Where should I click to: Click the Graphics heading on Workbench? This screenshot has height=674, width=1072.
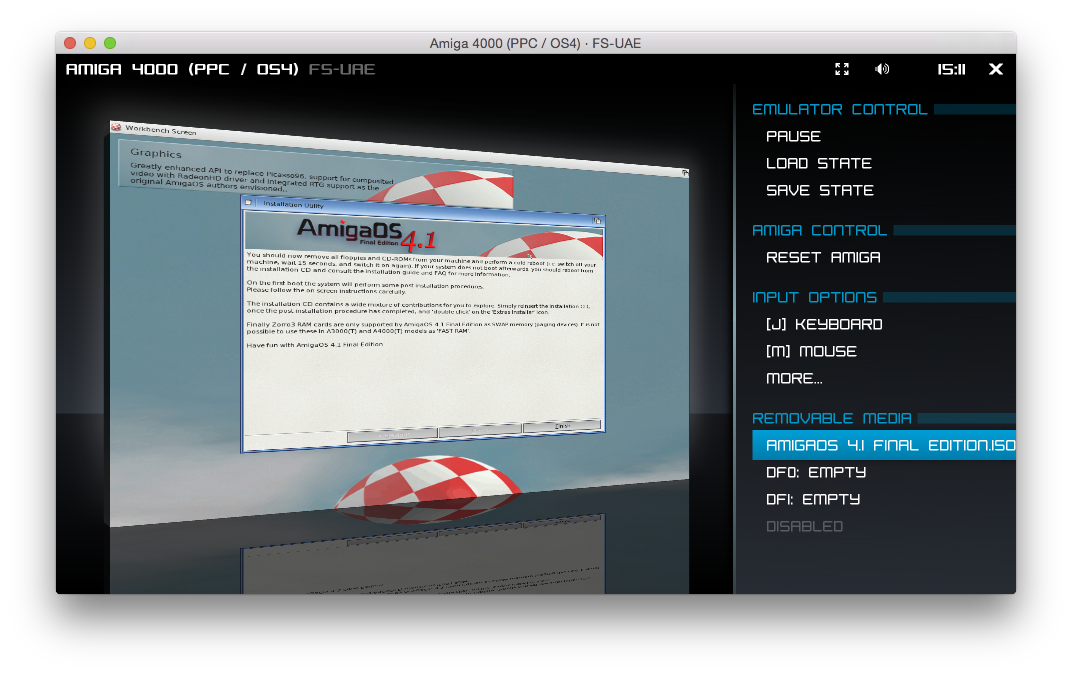coord(156,153)
